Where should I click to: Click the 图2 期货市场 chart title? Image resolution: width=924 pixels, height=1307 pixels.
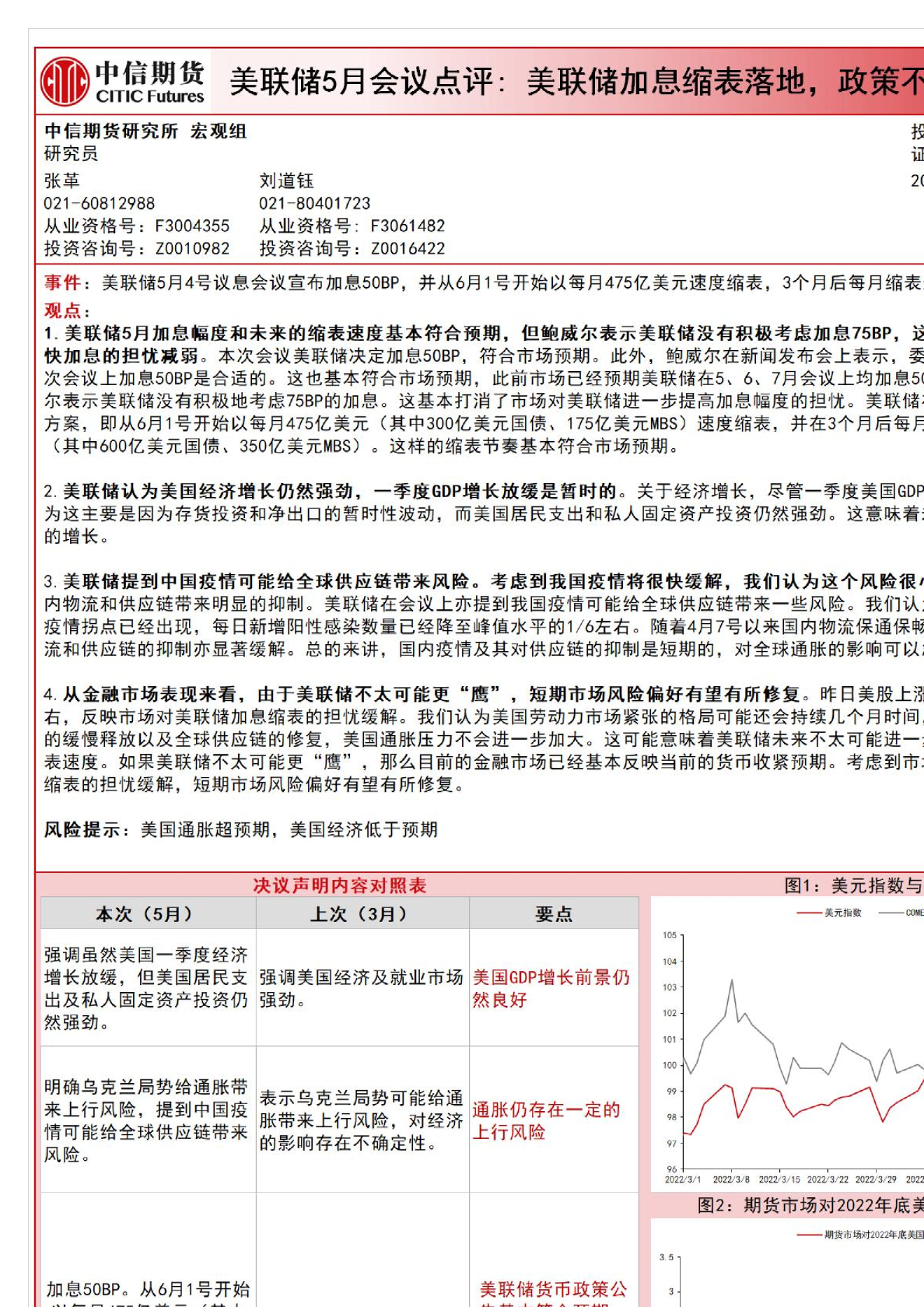809,1205
